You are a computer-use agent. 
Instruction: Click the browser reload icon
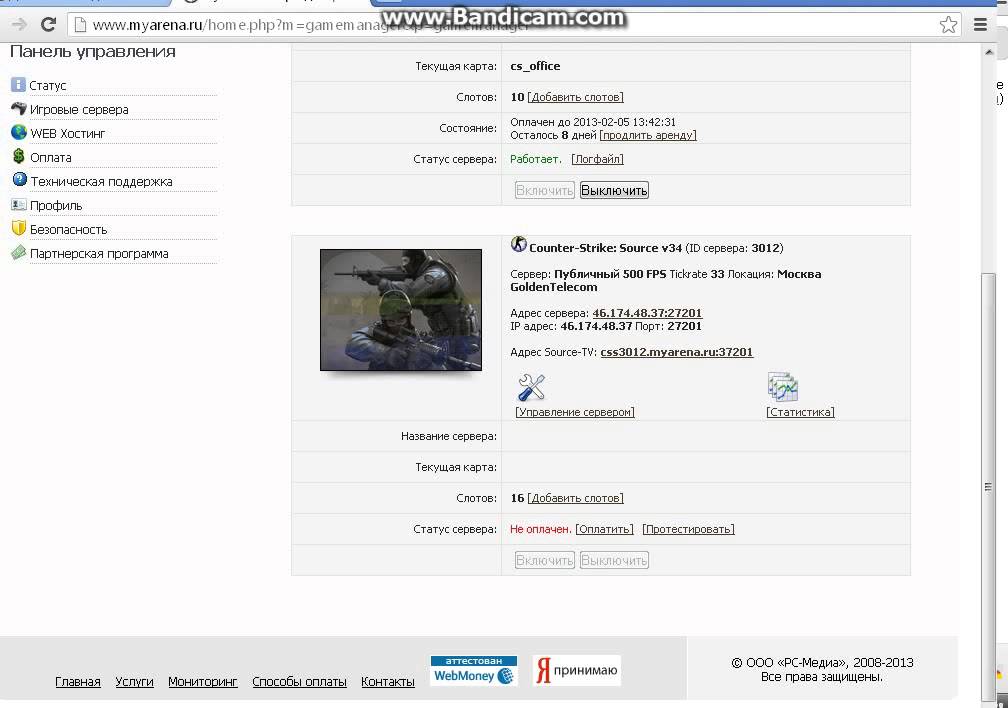coord(48,24)
